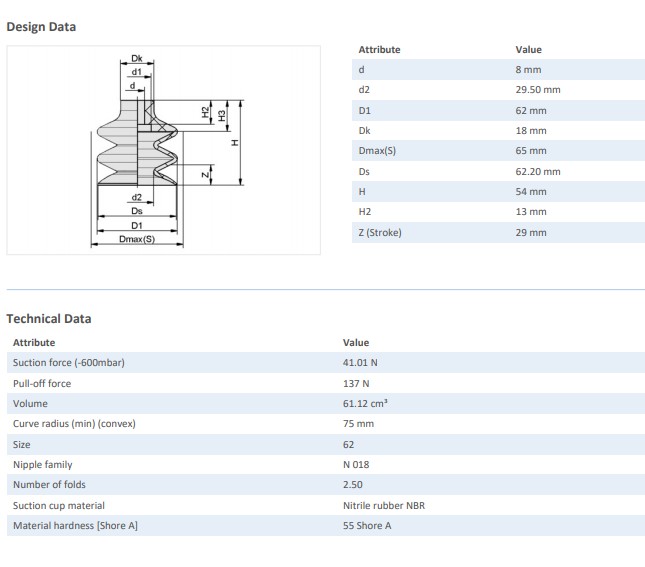Click the 29.50 mm value cell
This screenshot has height=567, width=645.
[538, 90]
